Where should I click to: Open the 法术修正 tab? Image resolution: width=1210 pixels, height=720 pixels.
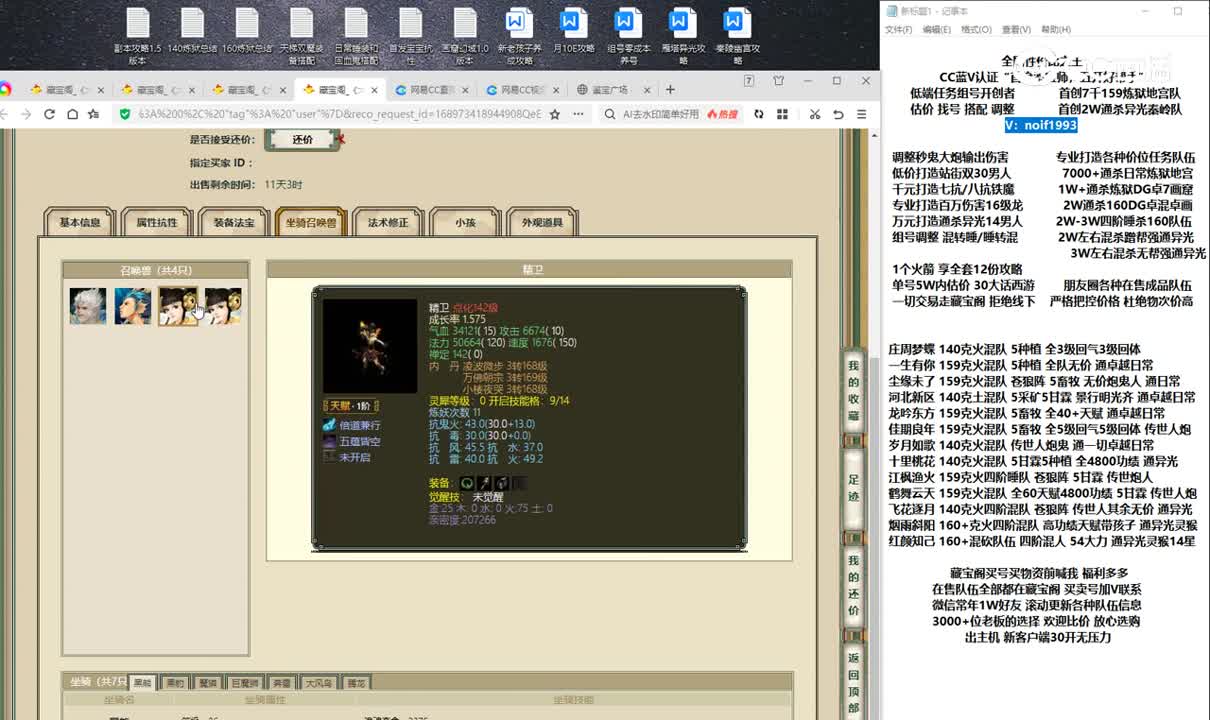(x=388, y=223)
